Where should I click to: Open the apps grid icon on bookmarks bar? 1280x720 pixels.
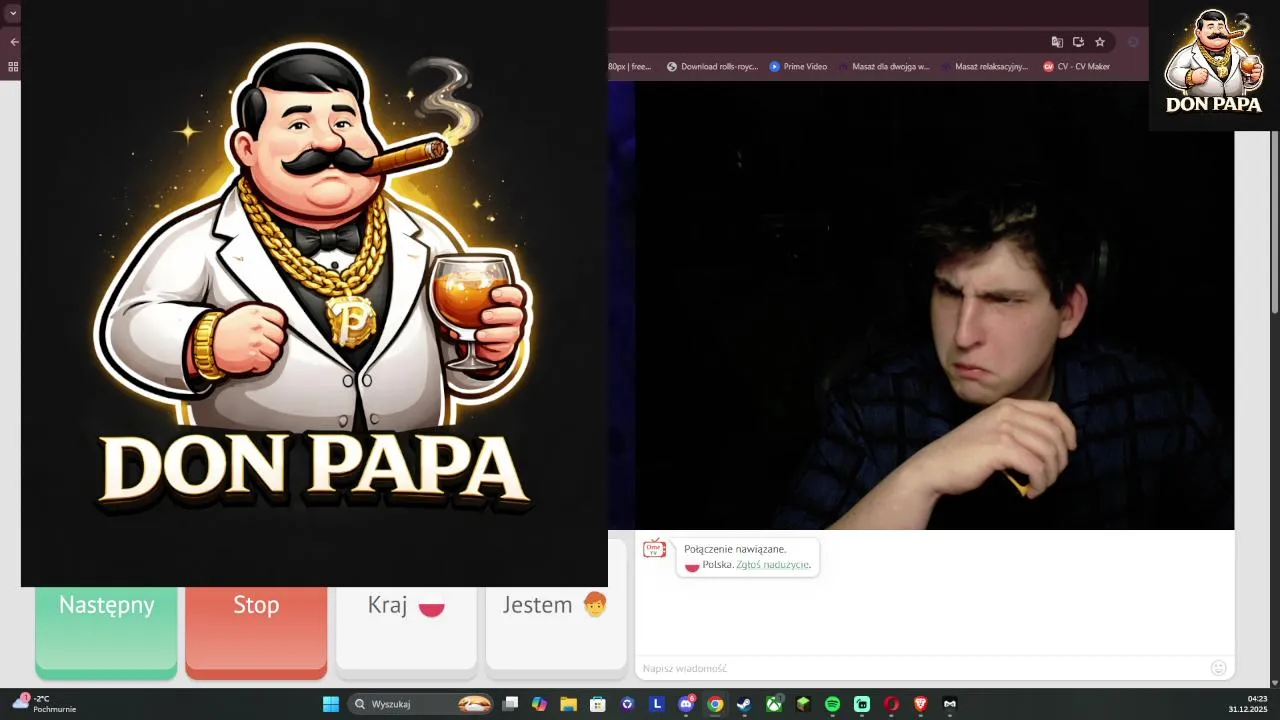tap(13, 67)
